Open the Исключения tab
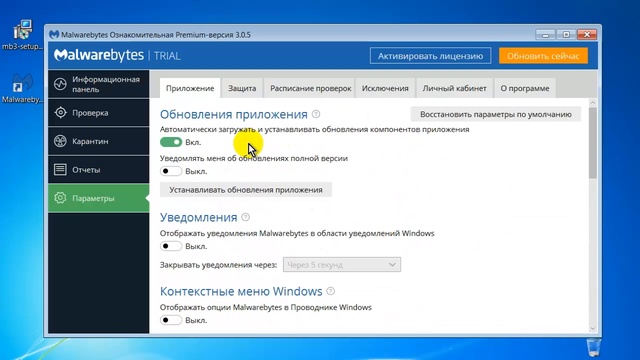 pyautogui.click(x=385, y=88)
